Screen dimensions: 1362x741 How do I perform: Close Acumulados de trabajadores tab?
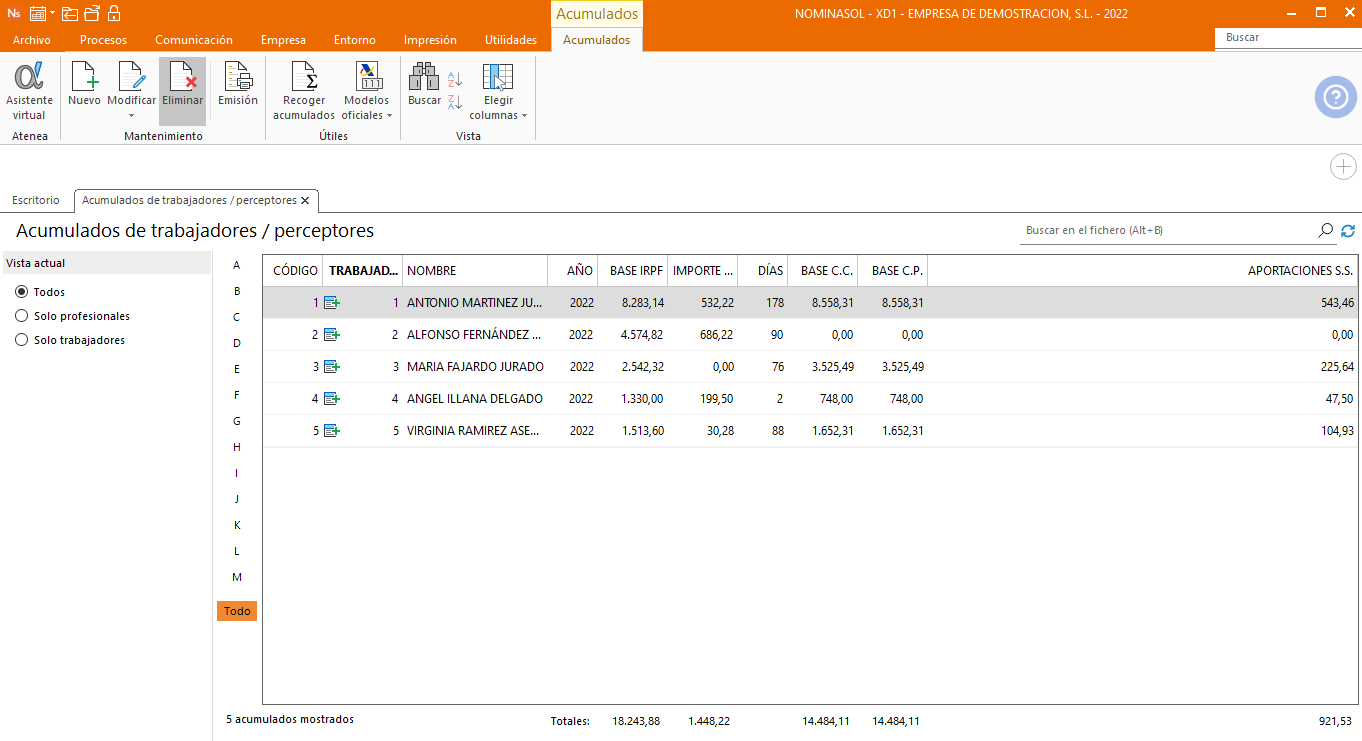coord(305,200)
